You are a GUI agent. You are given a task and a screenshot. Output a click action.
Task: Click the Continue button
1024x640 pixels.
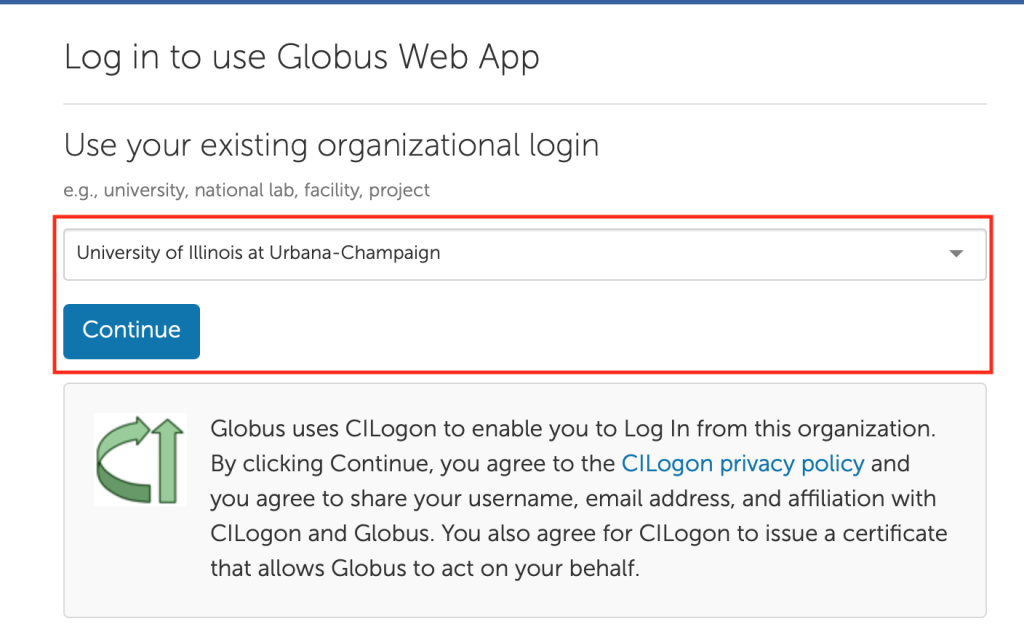(131, 331)
